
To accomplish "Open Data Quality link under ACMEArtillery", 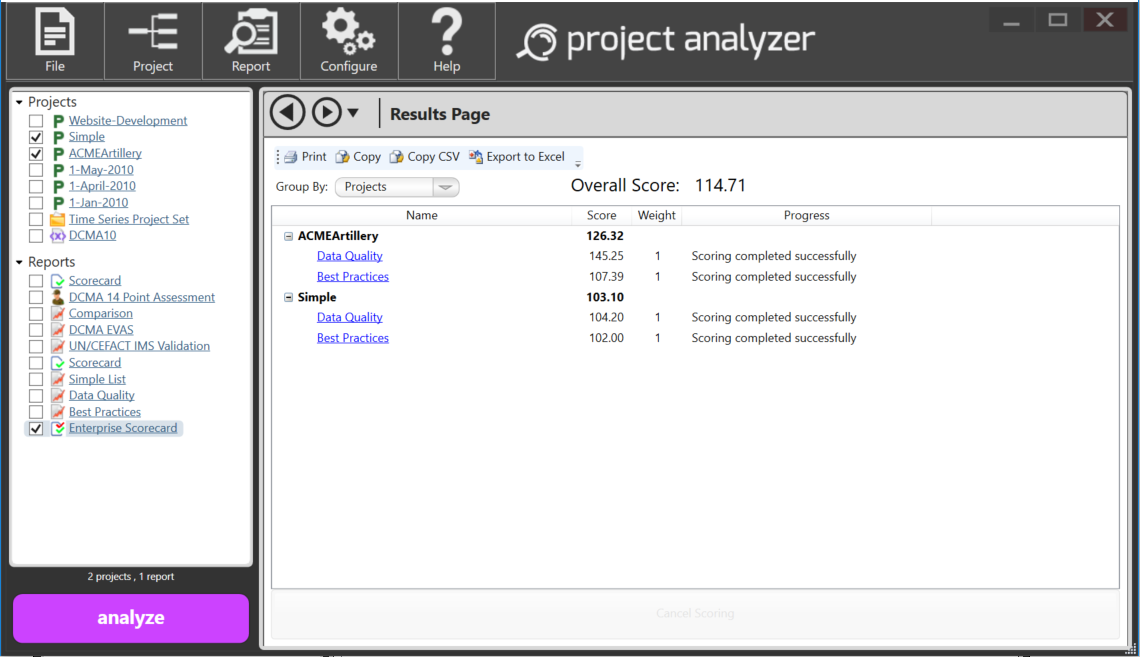I will point(349,256).
